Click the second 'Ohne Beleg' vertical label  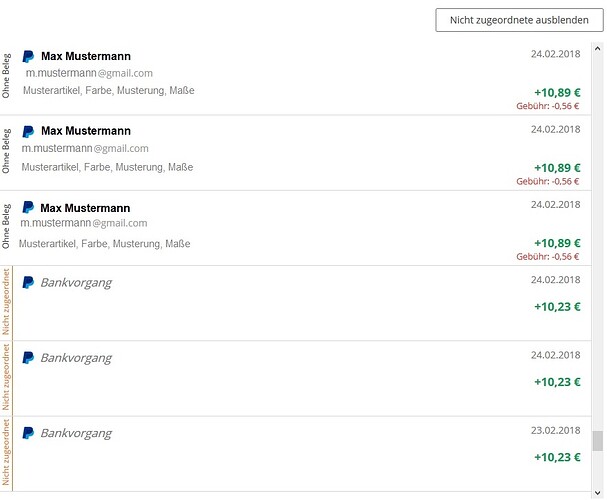(7, 152)
